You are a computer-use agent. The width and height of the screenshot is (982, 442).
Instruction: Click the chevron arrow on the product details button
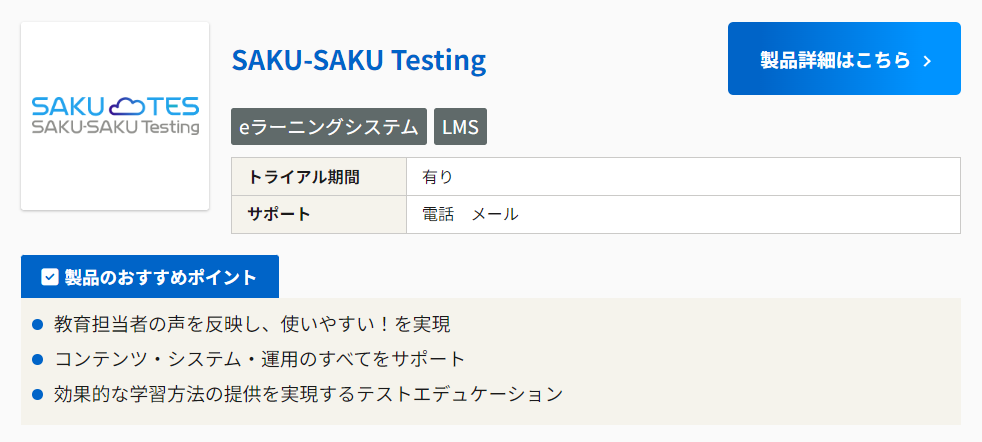(927, 61)
